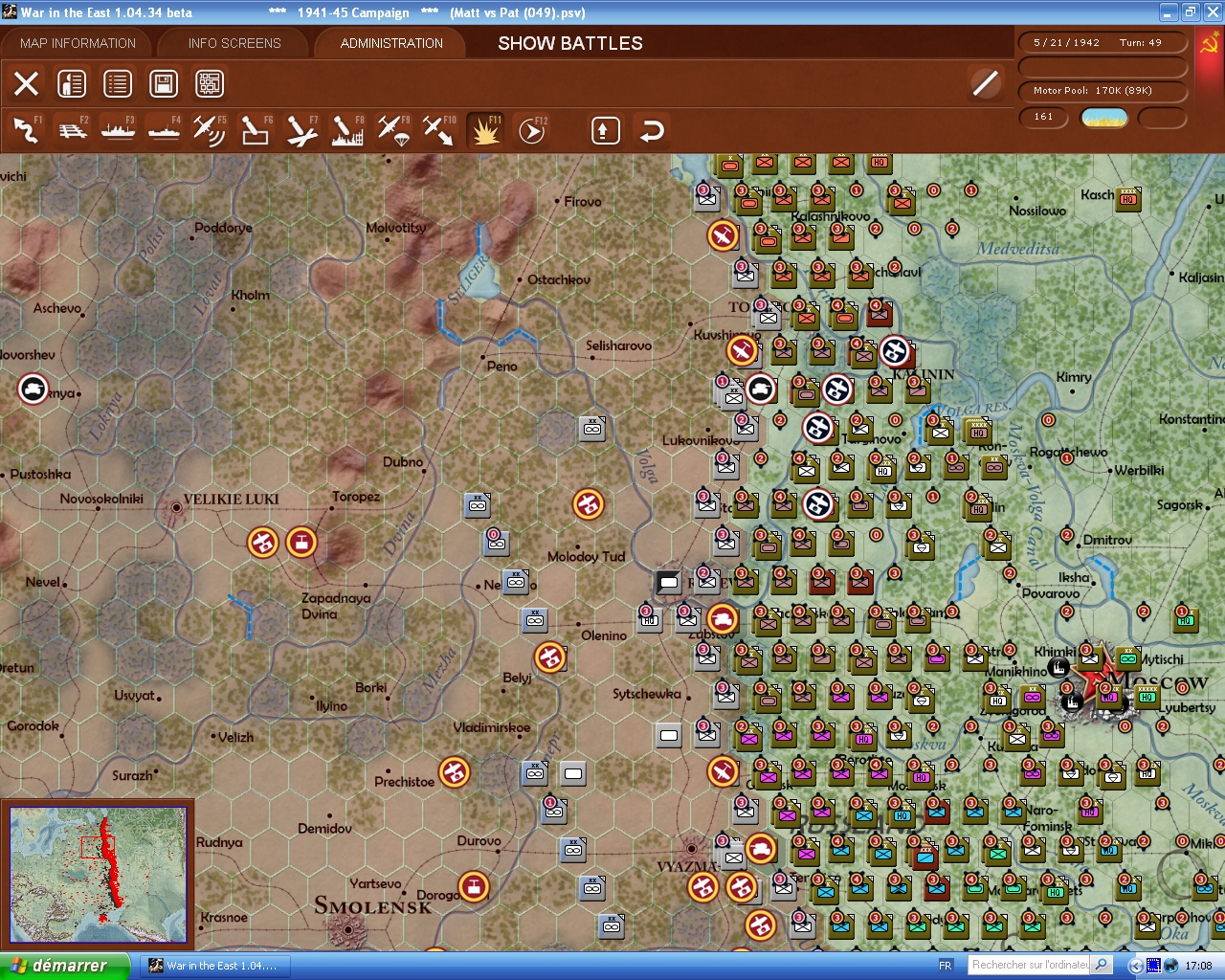Screen dimensions: 1225x980
Task: Click the 161 value box
Action: pyautogui.click(x=1045, y=118)
